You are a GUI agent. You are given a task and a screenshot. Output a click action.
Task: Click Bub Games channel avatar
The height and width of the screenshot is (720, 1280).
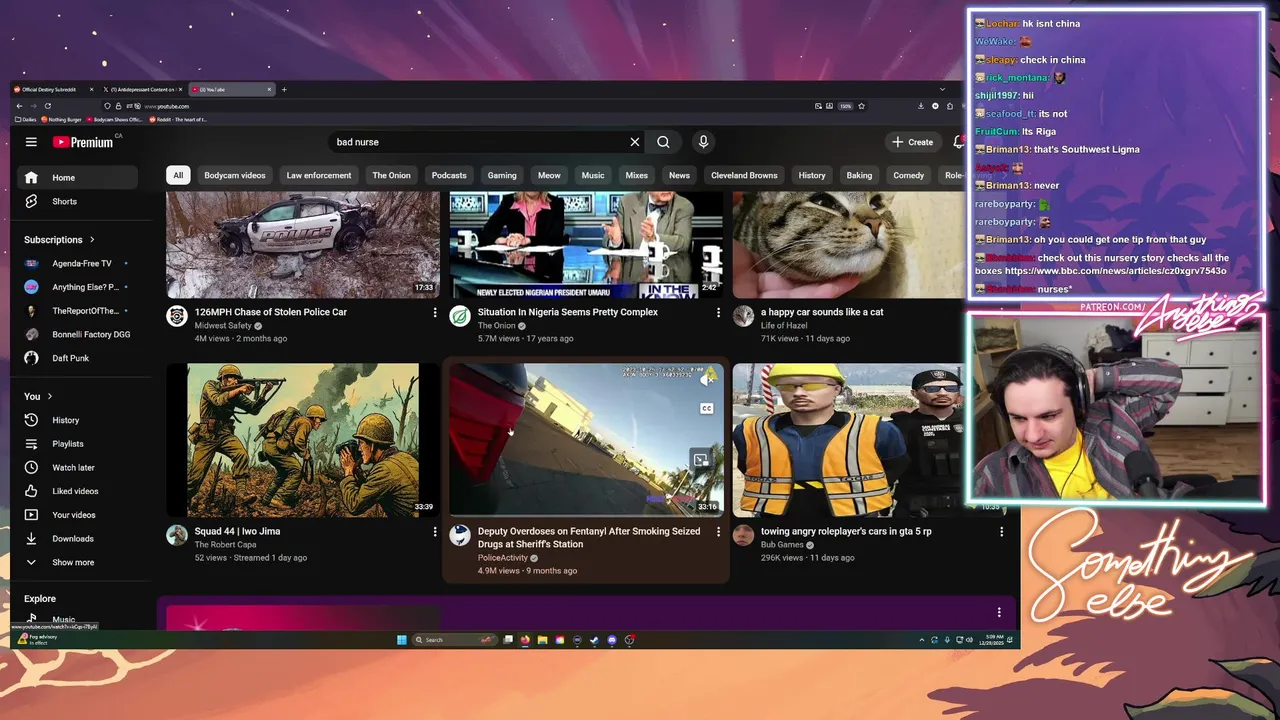[743, 536]
